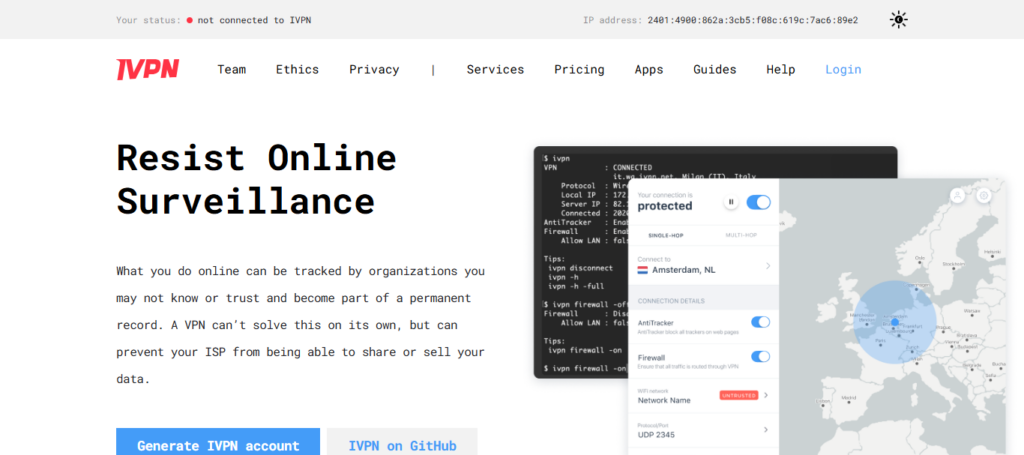
Task: Open the settings gear icon on the map
Action: tap(984, 195)
